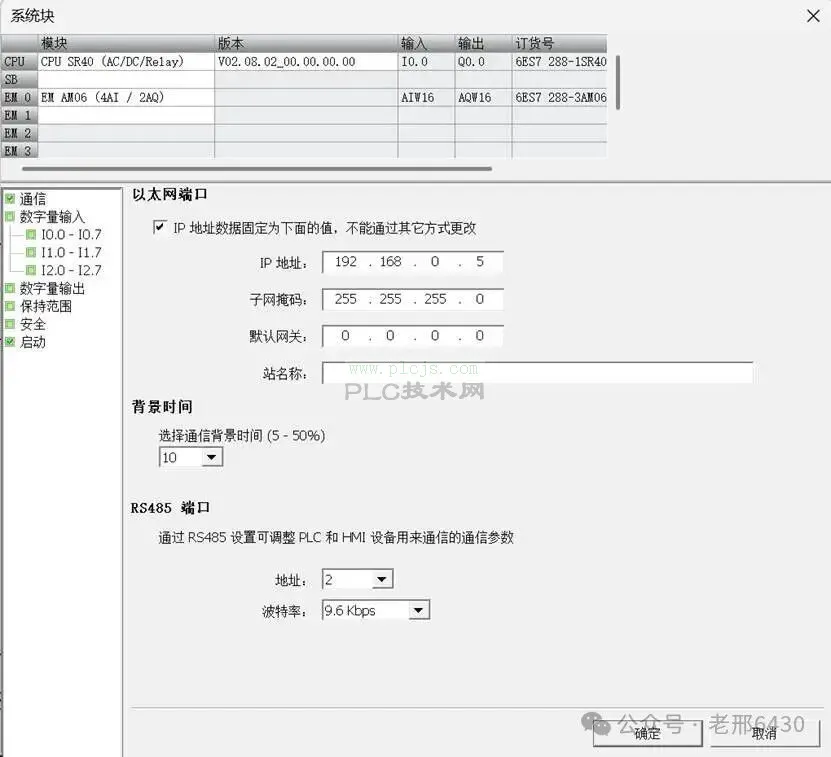Click the green icon beside 数字量输入

[10, 216]
